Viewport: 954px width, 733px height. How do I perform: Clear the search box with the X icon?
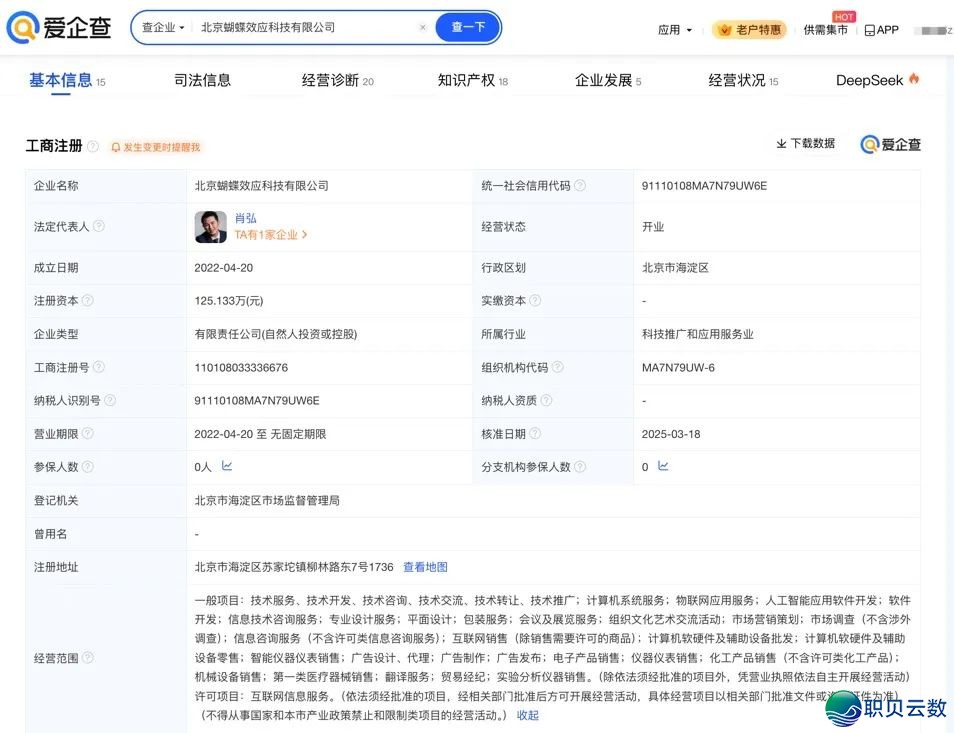[x=423, y=27]
